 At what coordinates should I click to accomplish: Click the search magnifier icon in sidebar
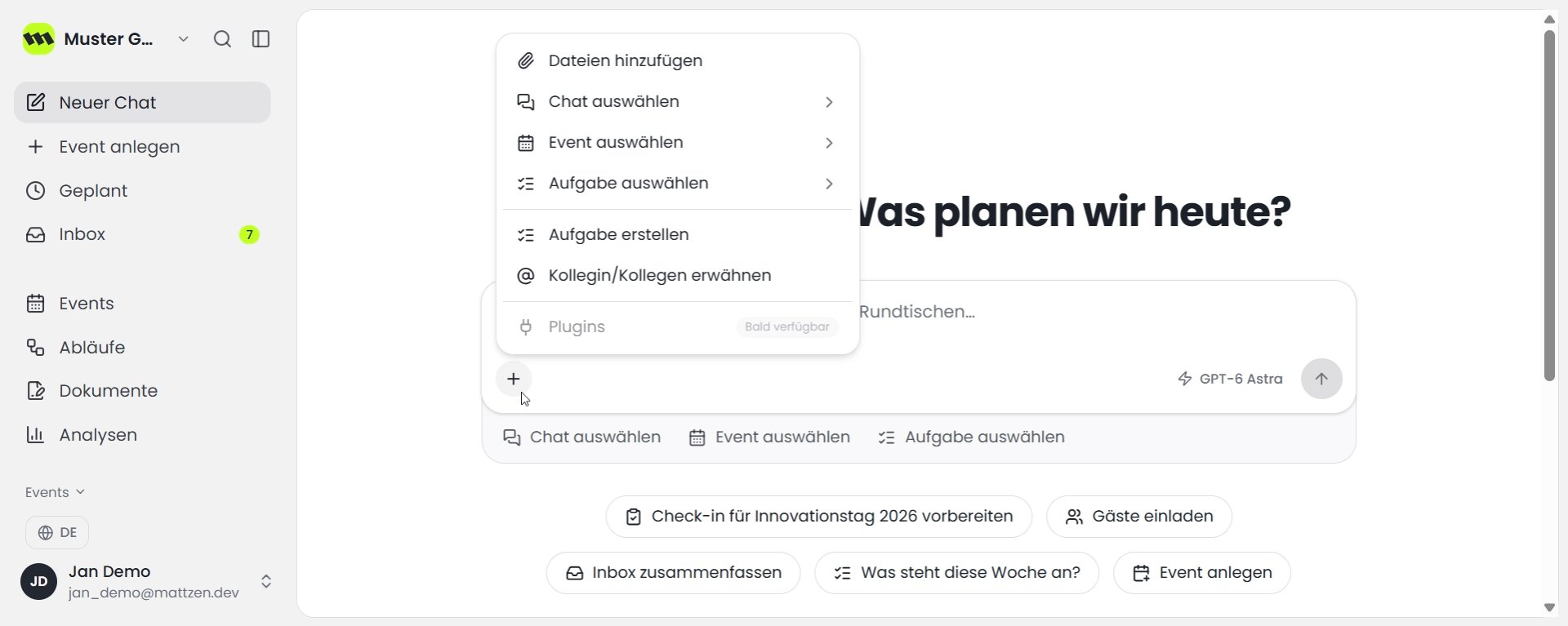[222, 39]
